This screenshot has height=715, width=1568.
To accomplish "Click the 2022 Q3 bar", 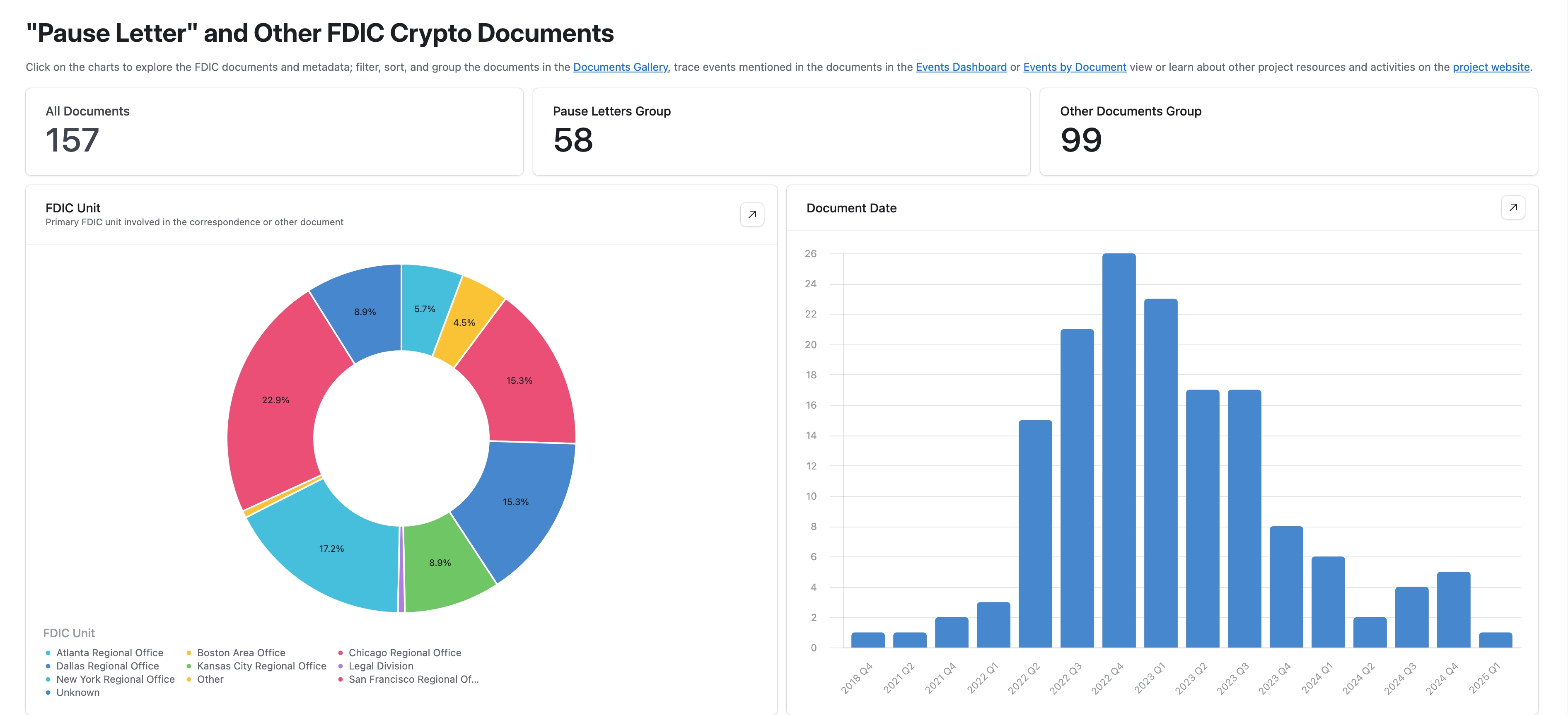I will pyautogui.click(x=1077, y=488).
